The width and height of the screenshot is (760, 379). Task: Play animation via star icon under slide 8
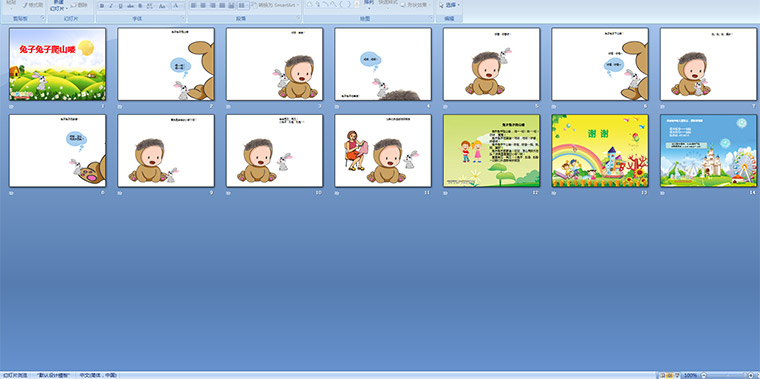click(12, 193)
